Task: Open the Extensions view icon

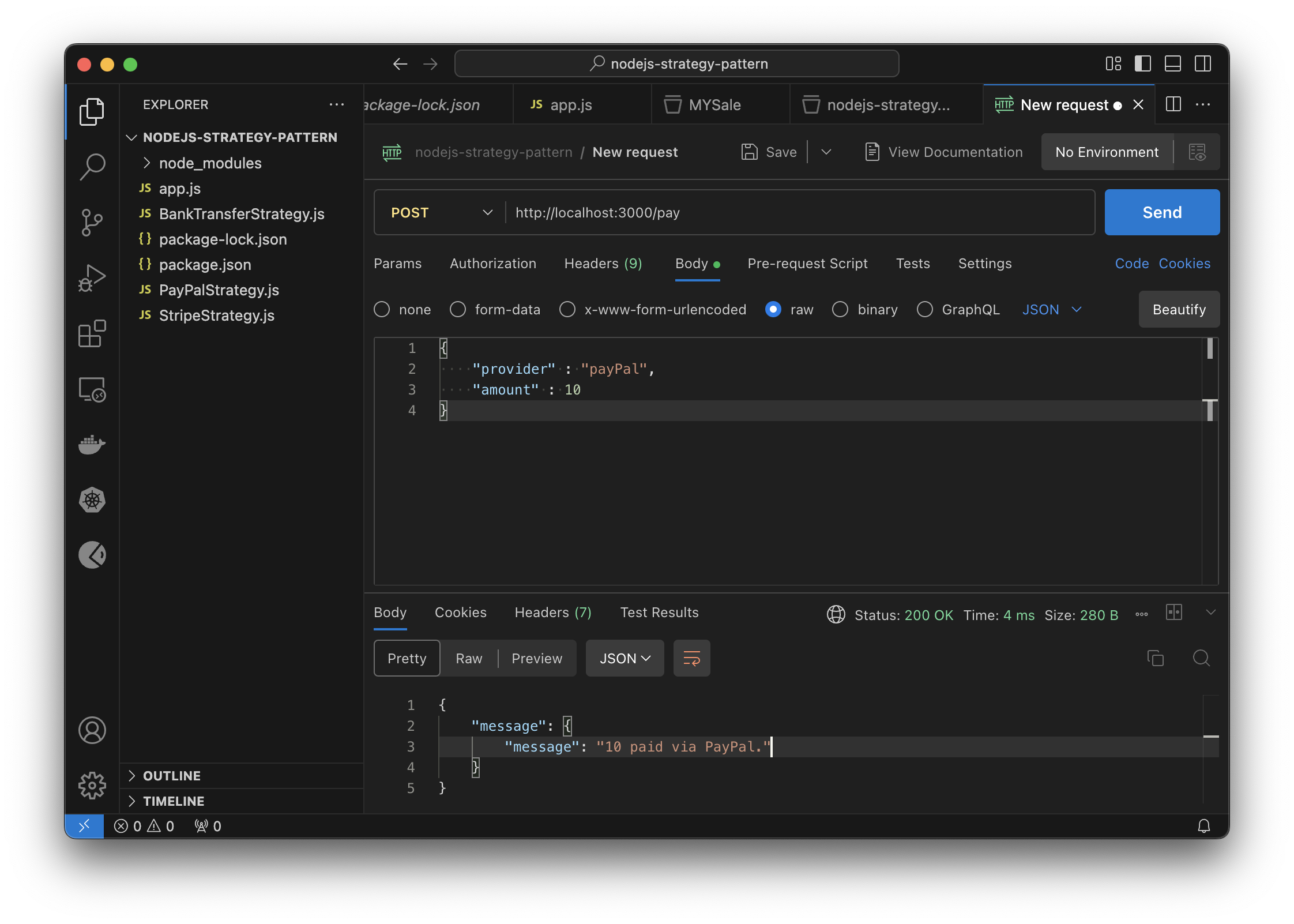Action: click(x=92, y=333)
